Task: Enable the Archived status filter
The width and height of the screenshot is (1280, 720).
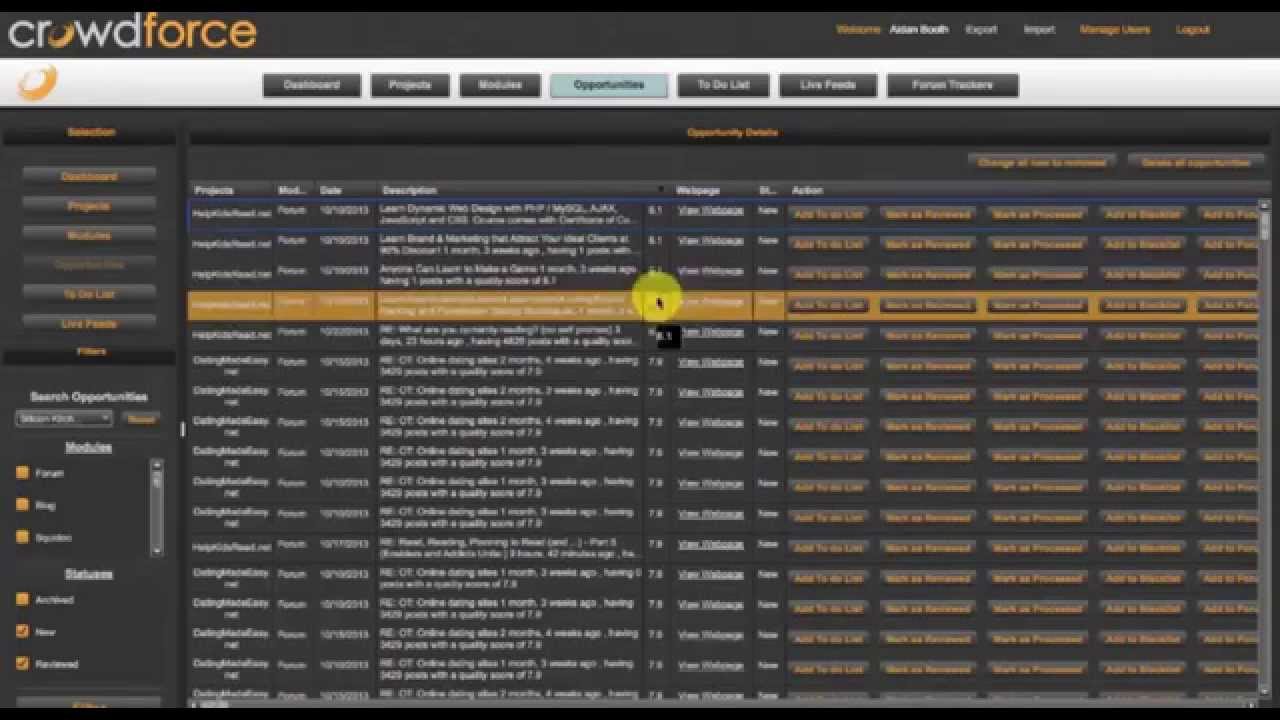Action: click(22, 600)
